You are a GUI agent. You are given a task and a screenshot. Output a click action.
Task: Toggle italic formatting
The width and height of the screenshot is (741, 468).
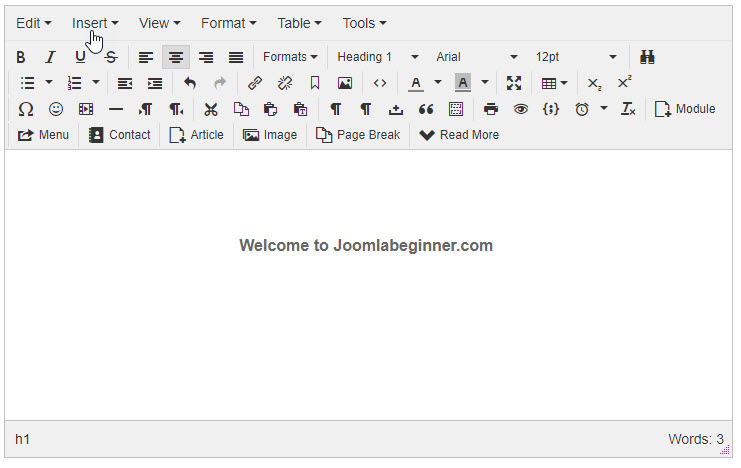click(50, 57)
